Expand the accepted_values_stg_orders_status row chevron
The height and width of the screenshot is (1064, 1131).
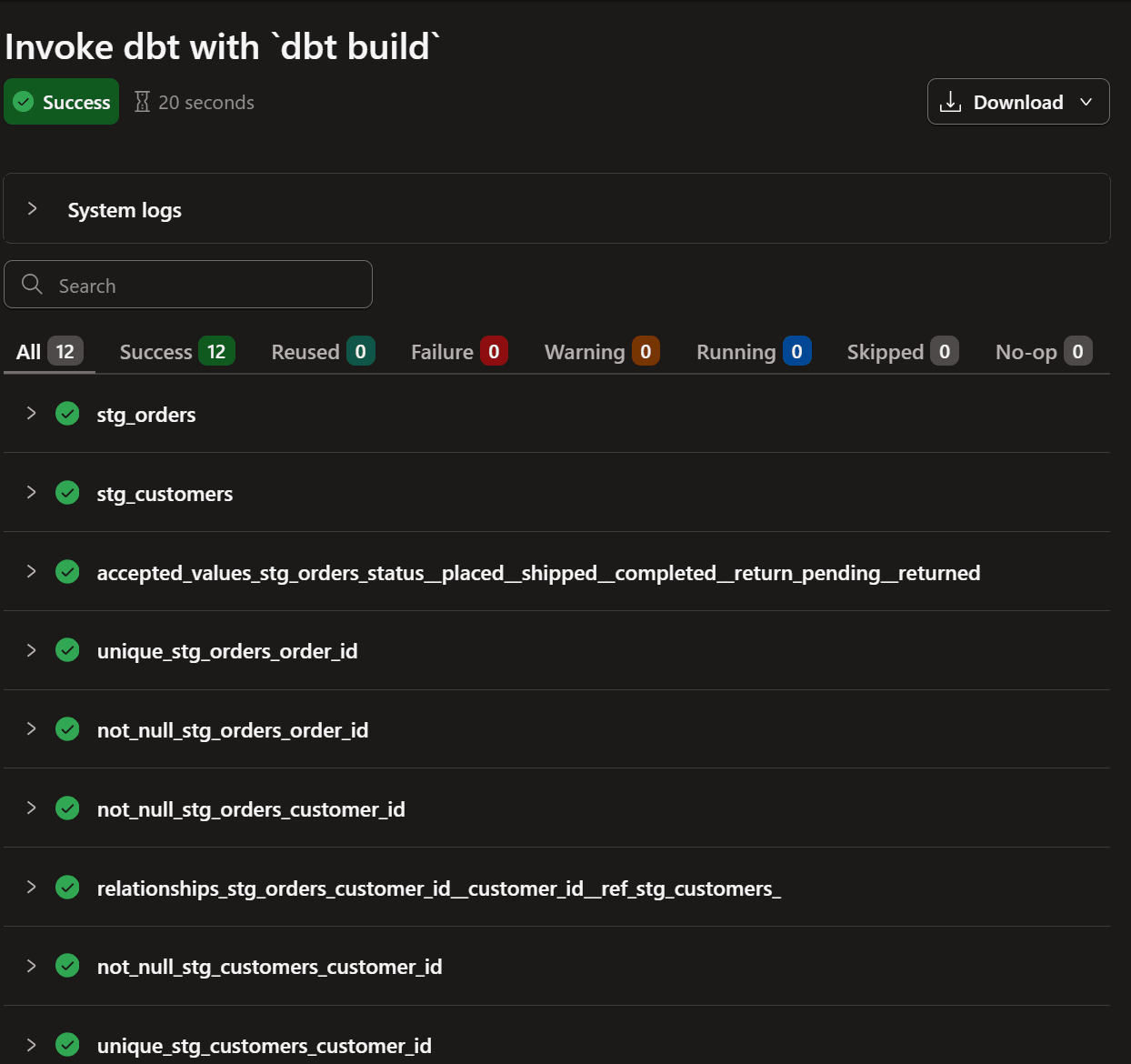tap(32, 572)
